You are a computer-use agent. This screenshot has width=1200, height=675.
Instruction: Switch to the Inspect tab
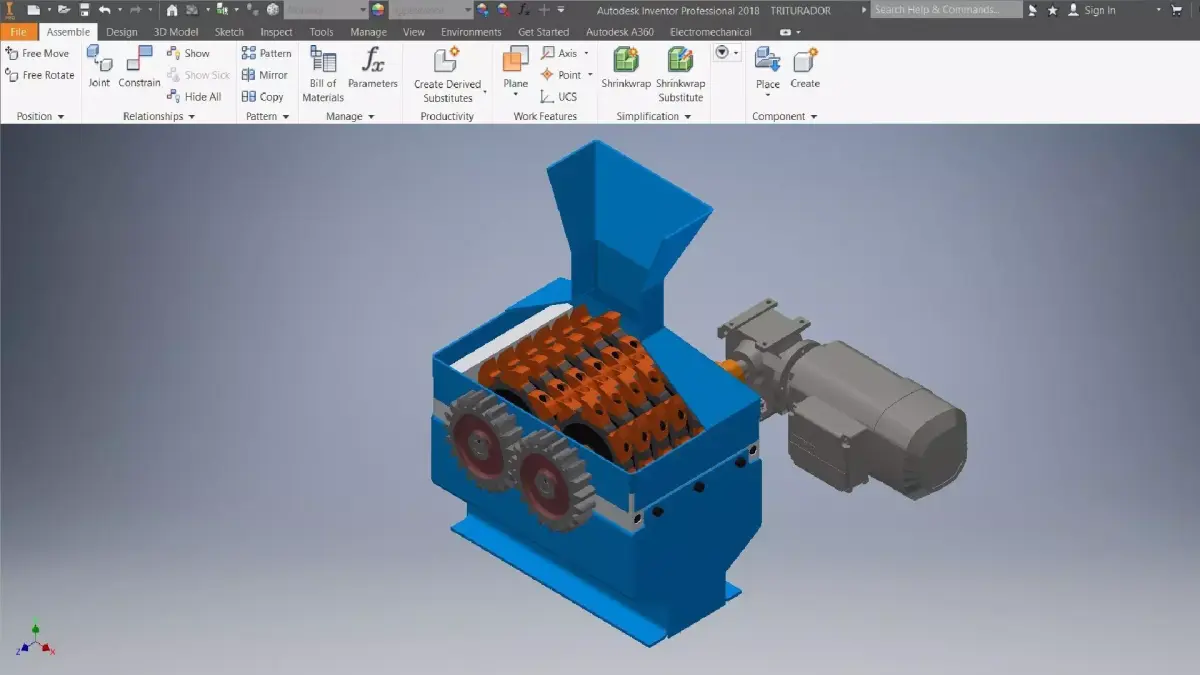tap(276, 32)
